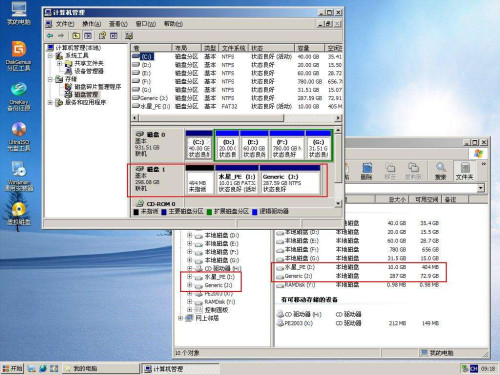Click 移至 icon in My Computer toolbar

coord(390,171)
